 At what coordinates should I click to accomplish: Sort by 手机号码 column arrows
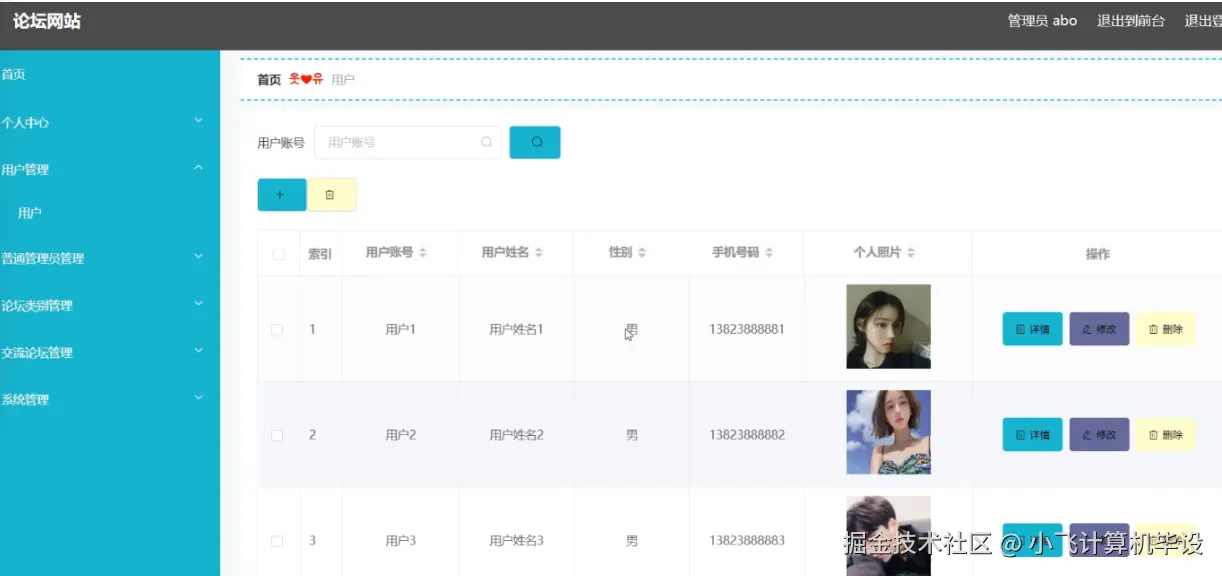tap(769, 253)
